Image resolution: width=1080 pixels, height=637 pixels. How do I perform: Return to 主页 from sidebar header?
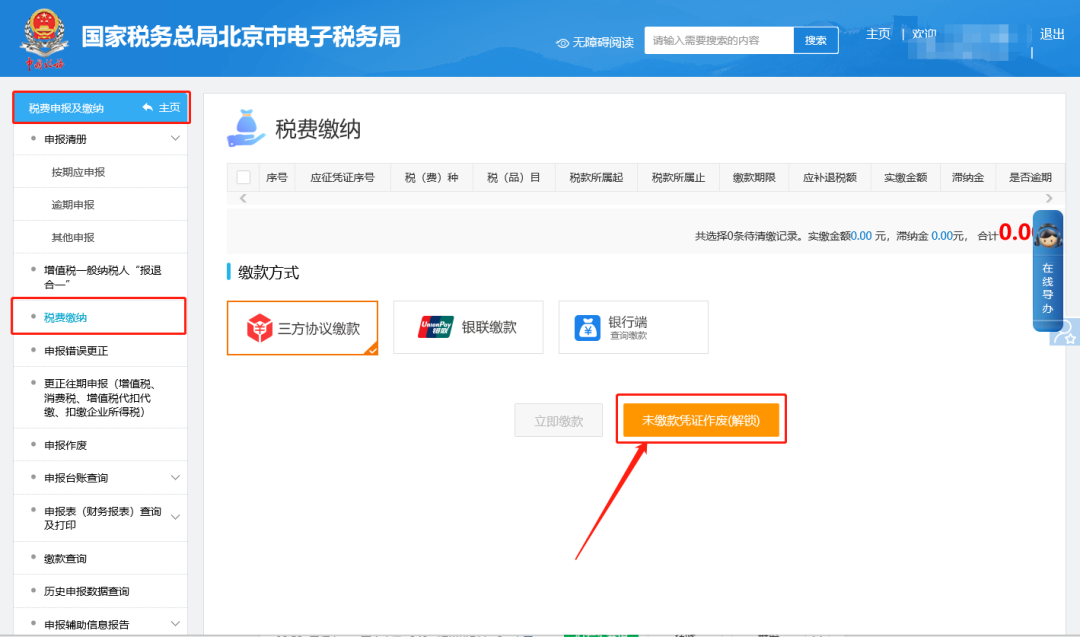coord(169,107)
